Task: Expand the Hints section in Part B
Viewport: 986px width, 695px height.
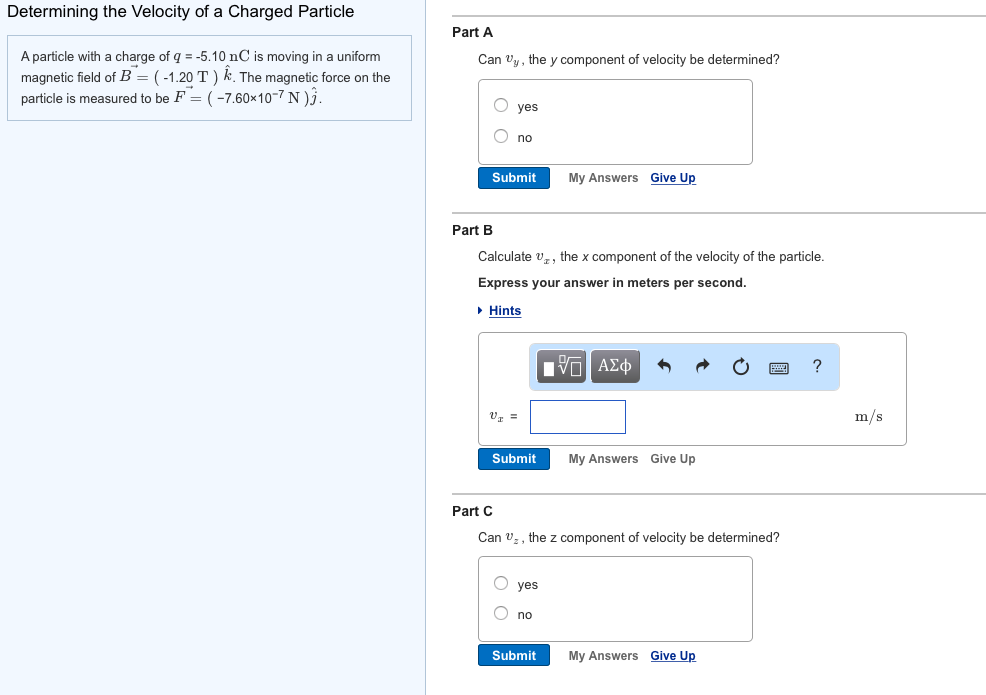Action: pyautogui.click(x=504, y=310)
